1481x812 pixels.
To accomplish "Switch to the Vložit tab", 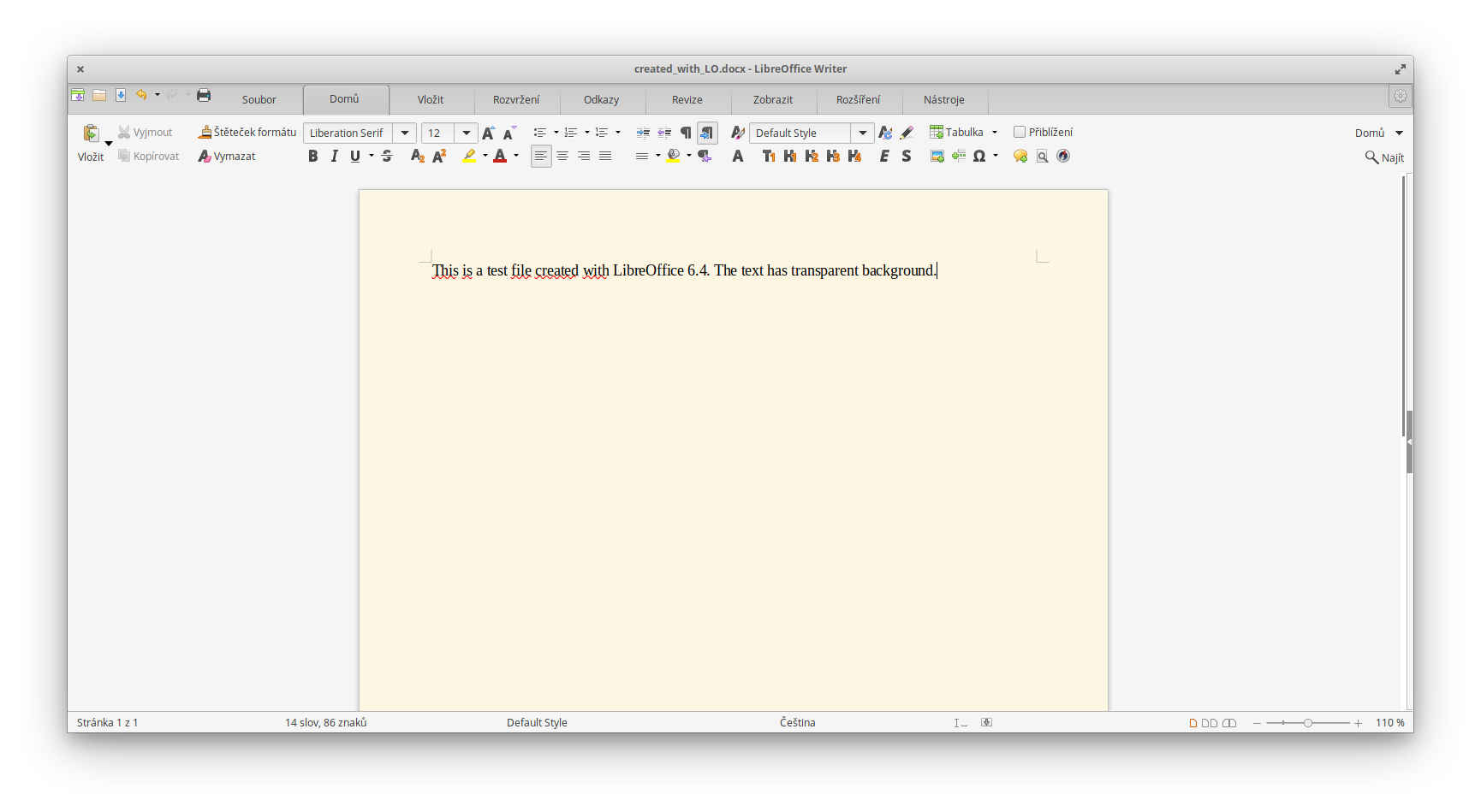I will click(x=431, y=99).
